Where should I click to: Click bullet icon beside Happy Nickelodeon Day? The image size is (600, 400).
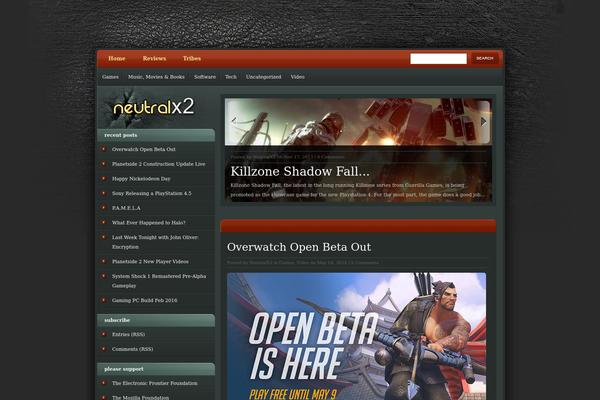click(103, 178)
